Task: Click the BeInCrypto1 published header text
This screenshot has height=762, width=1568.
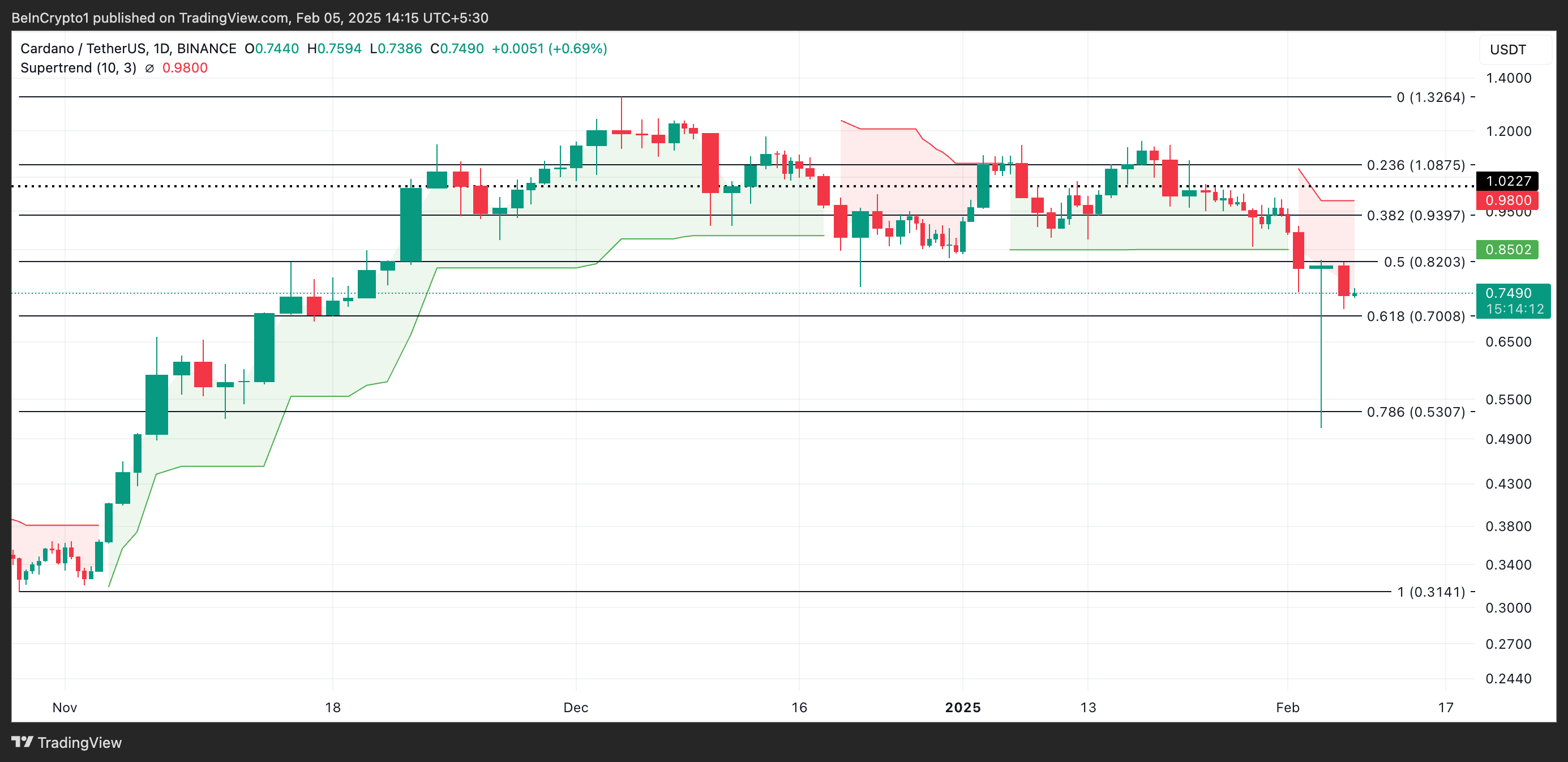Action: click(x=250, y=18)
